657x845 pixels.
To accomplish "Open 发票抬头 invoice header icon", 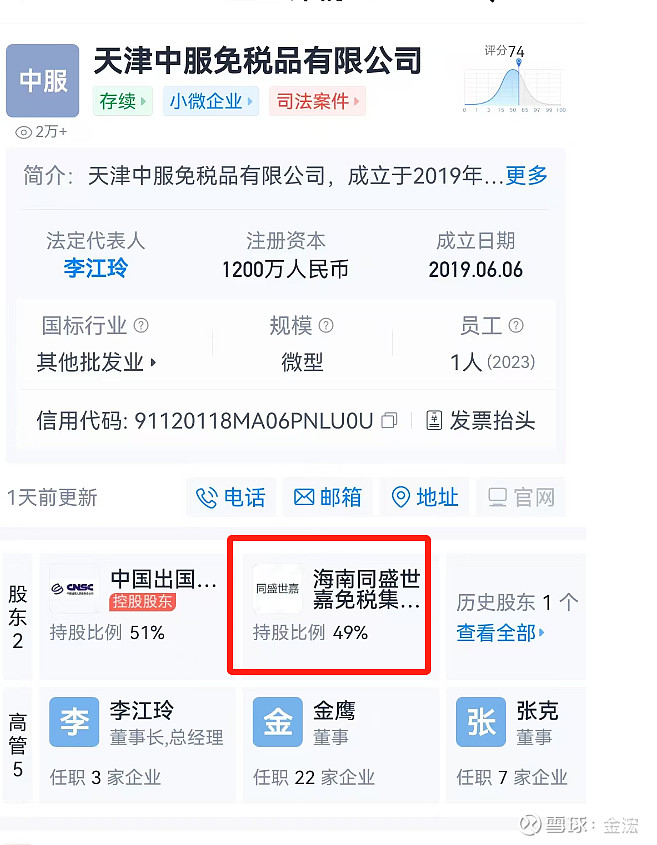I will [x=434, y=420].
